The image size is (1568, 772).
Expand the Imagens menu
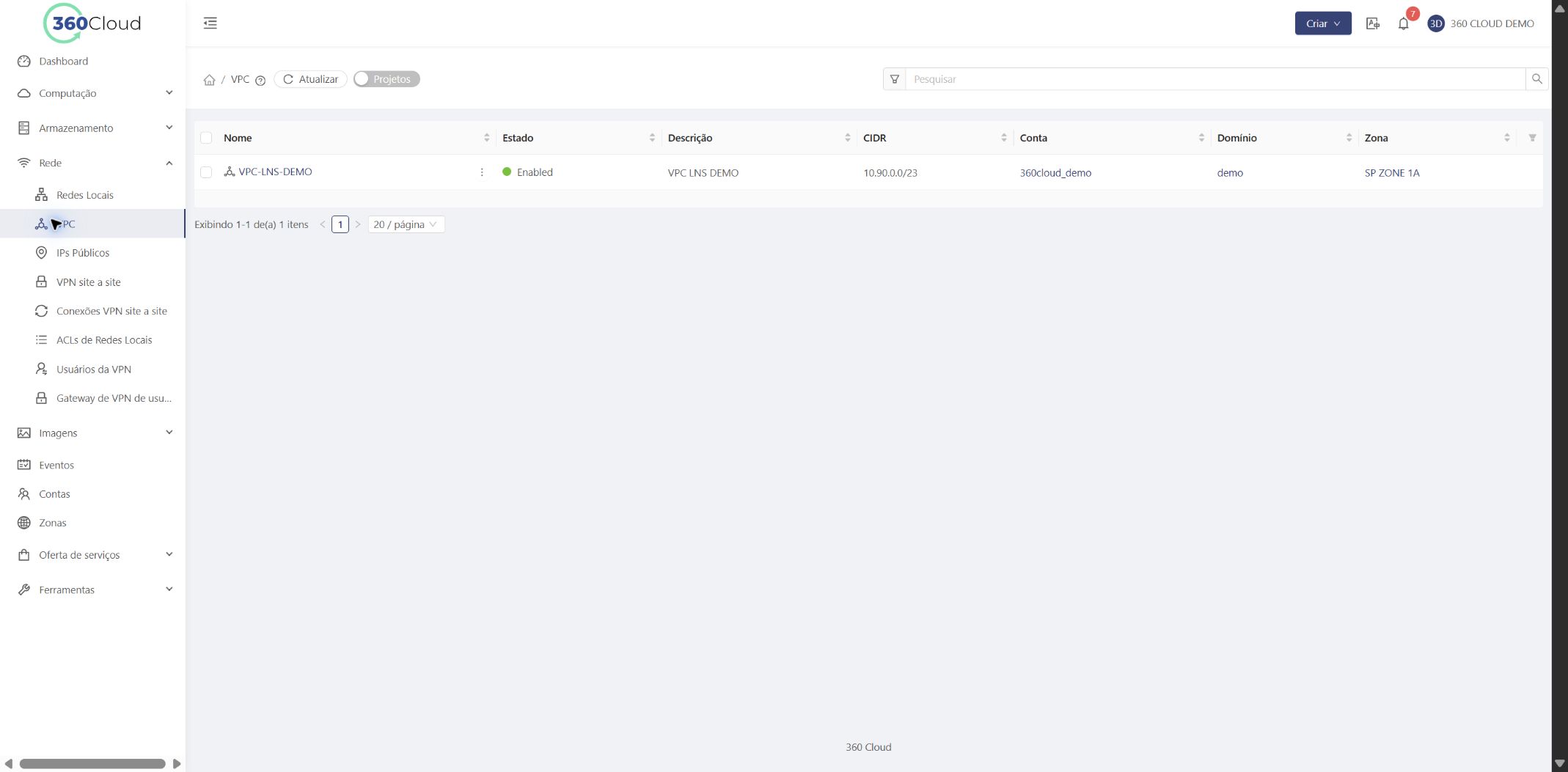coord(92,433)
